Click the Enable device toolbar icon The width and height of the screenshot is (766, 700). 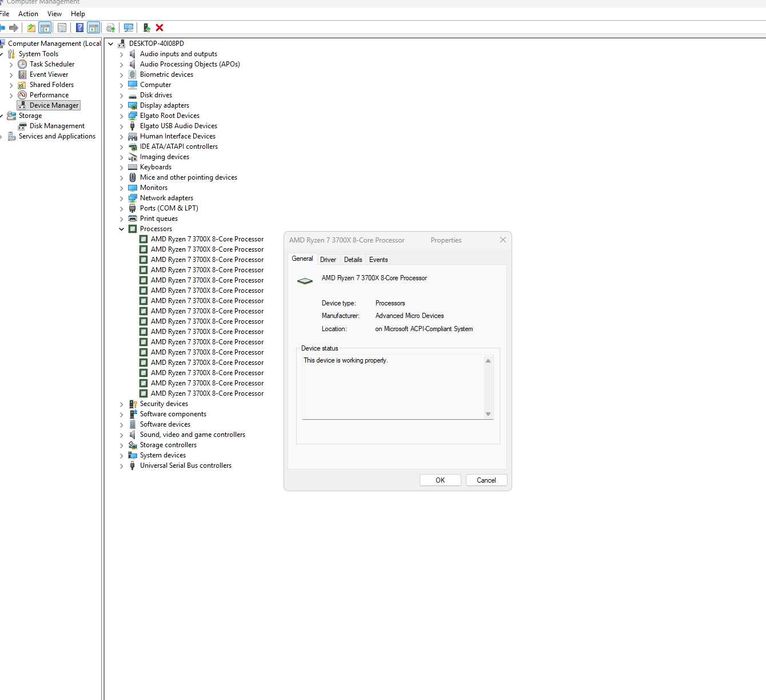(x=146, y=28)
